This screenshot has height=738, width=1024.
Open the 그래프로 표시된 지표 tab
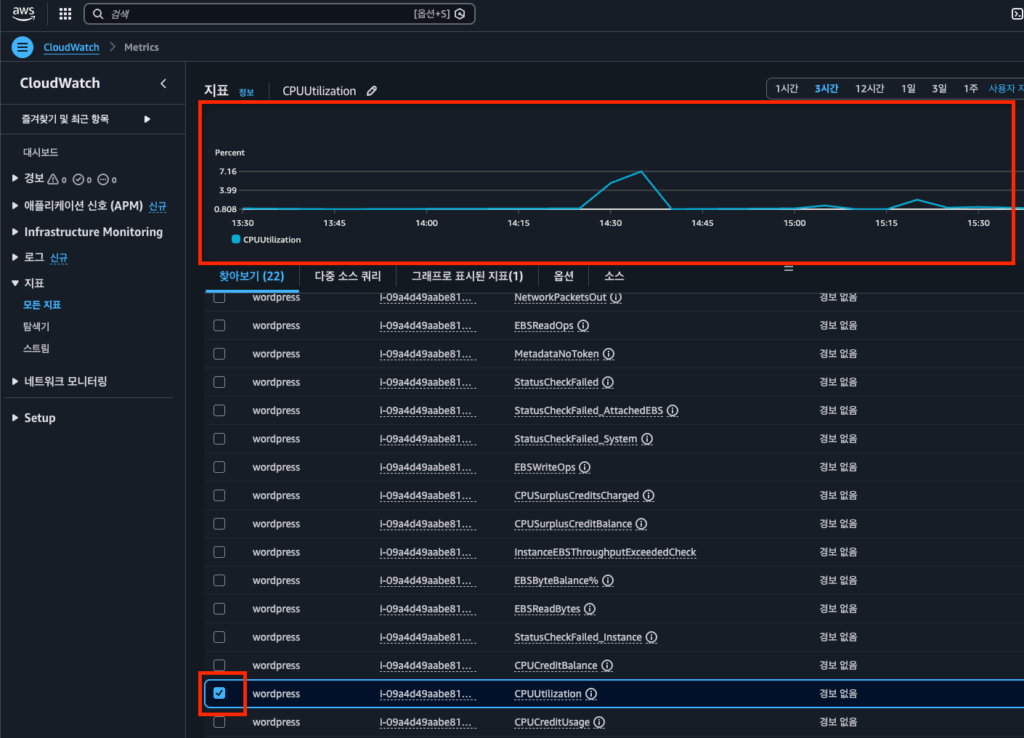click(x=468, y=276)
